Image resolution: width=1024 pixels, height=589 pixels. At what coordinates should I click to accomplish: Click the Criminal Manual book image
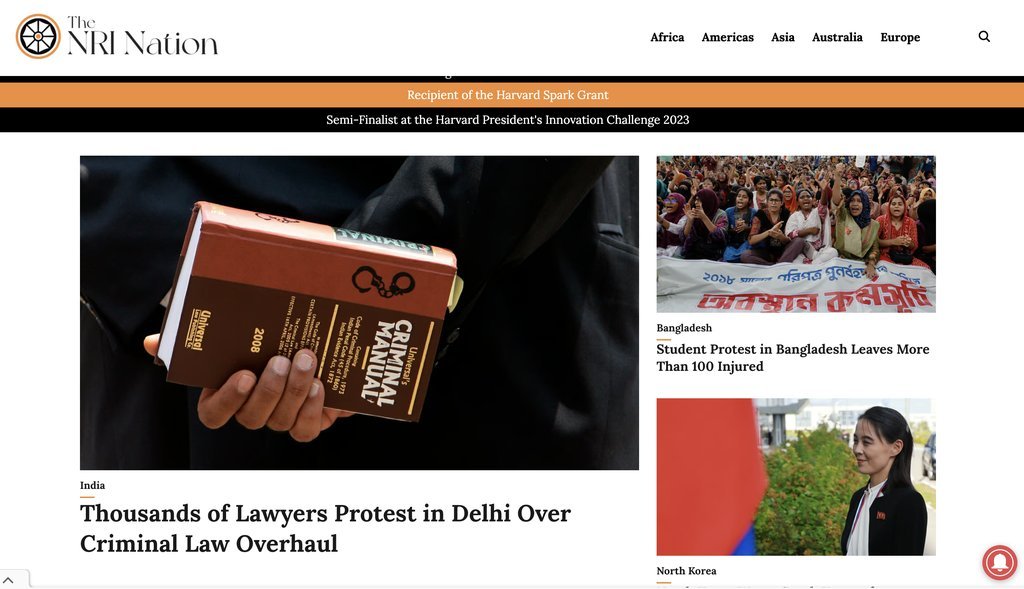pyautogui.click(x=359, y=312)
